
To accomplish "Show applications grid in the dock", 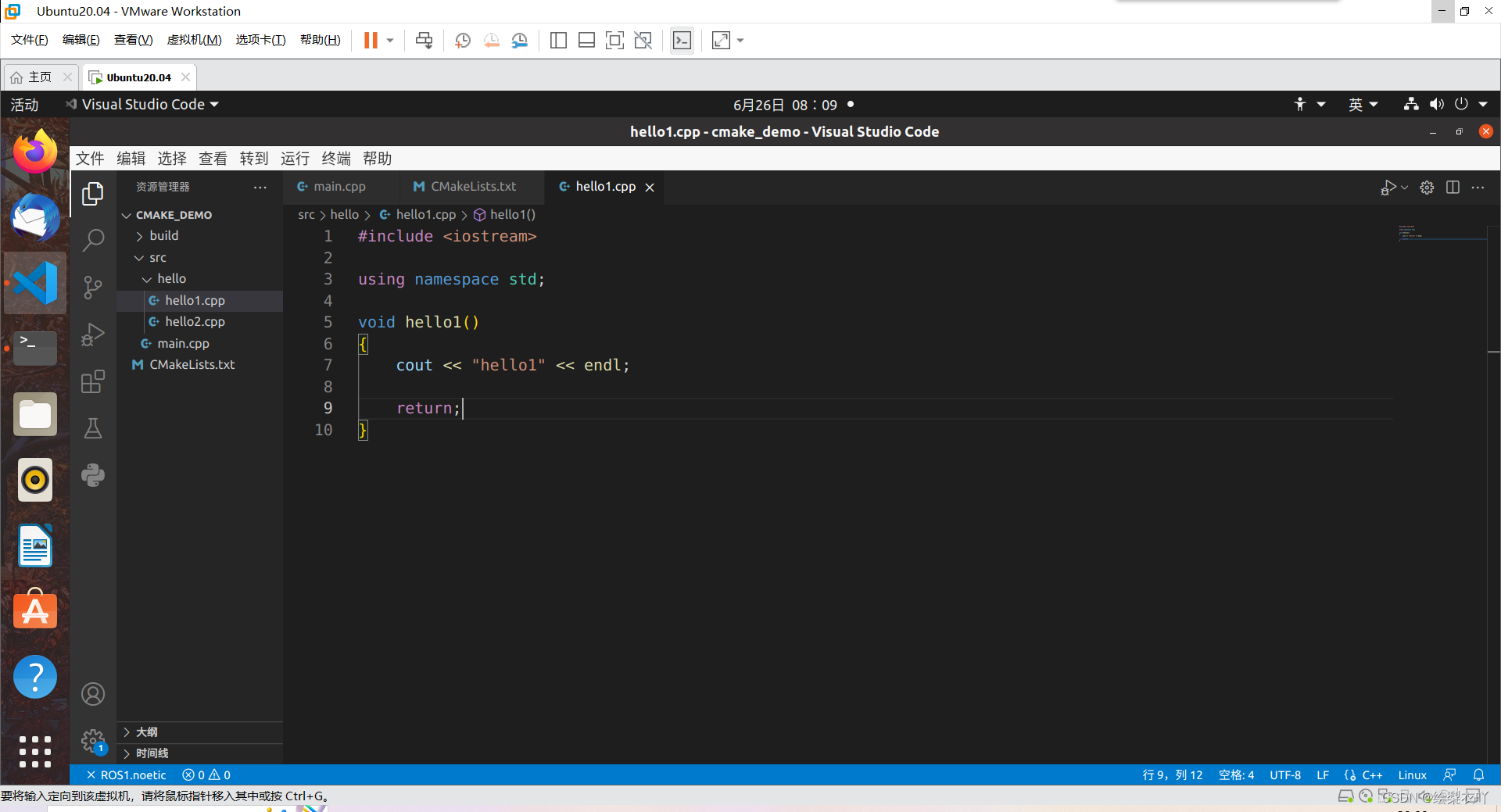I will pyautogui.click(x=35, y=752).
